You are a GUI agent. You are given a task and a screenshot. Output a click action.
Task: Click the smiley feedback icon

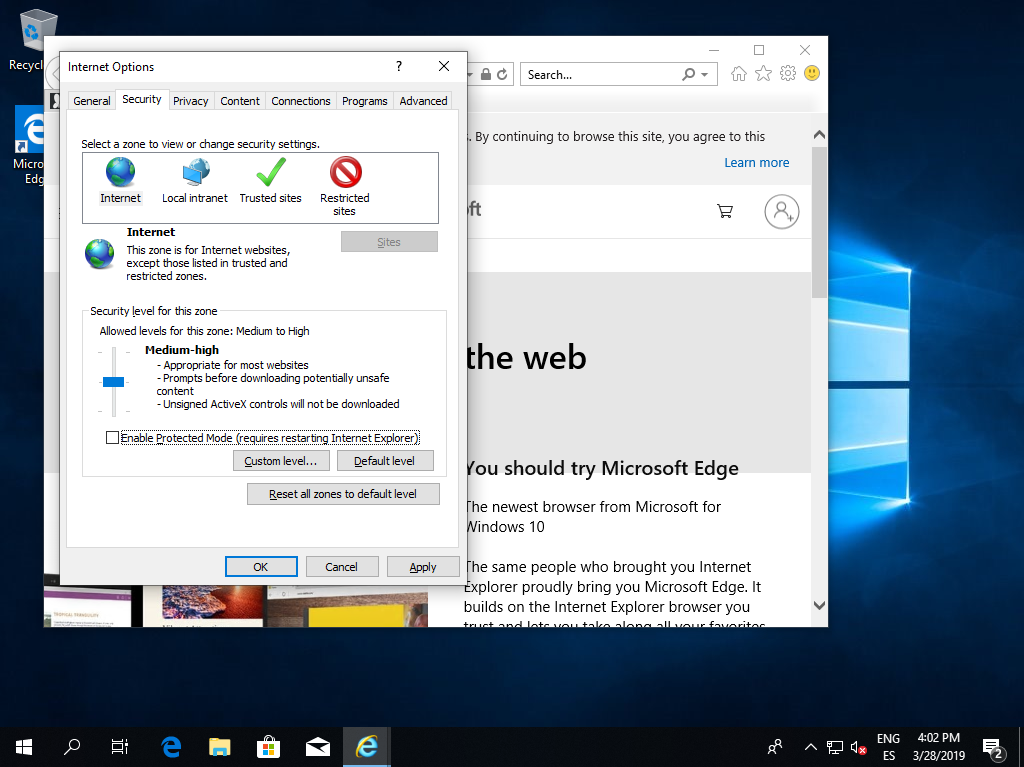(812, 73)
